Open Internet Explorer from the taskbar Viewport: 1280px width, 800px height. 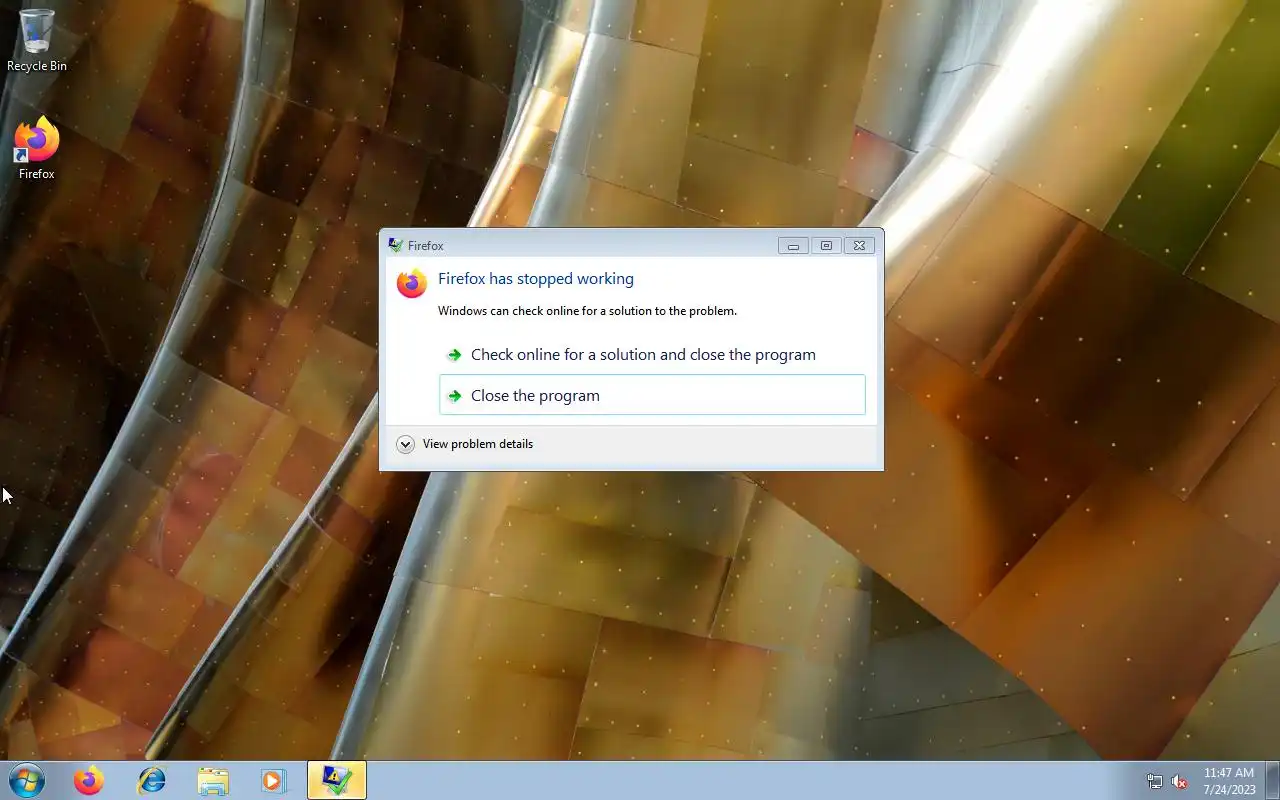tap(151, 780)
